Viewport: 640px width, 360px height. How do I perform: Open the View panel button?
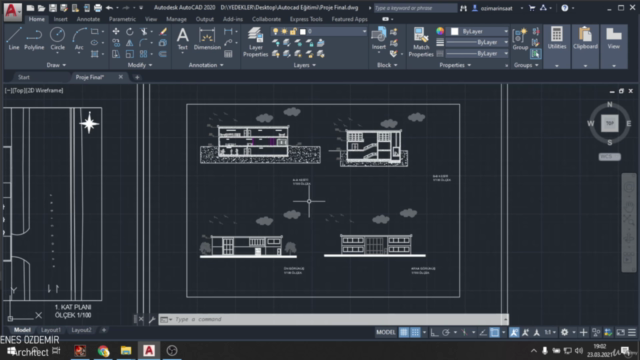pos(614,46)
